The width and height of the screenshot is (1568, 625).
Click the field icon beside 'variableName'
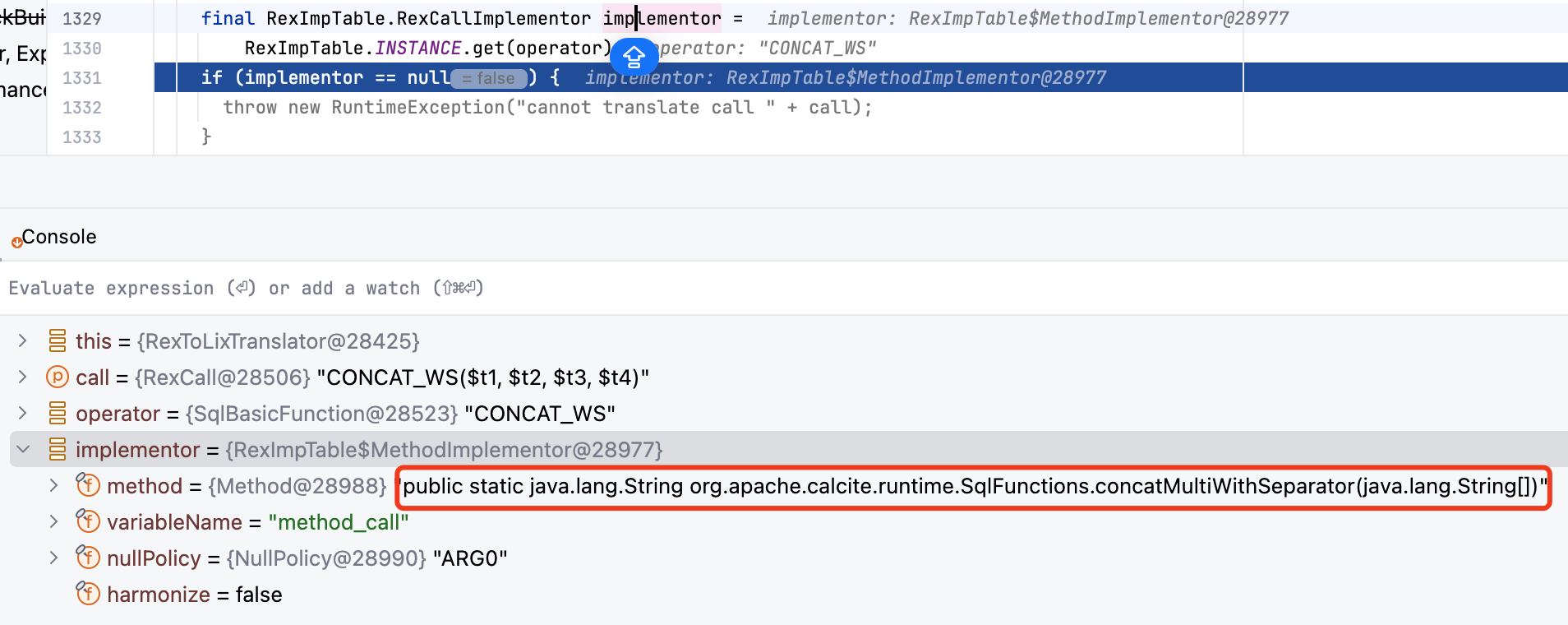tap(88, 521)
